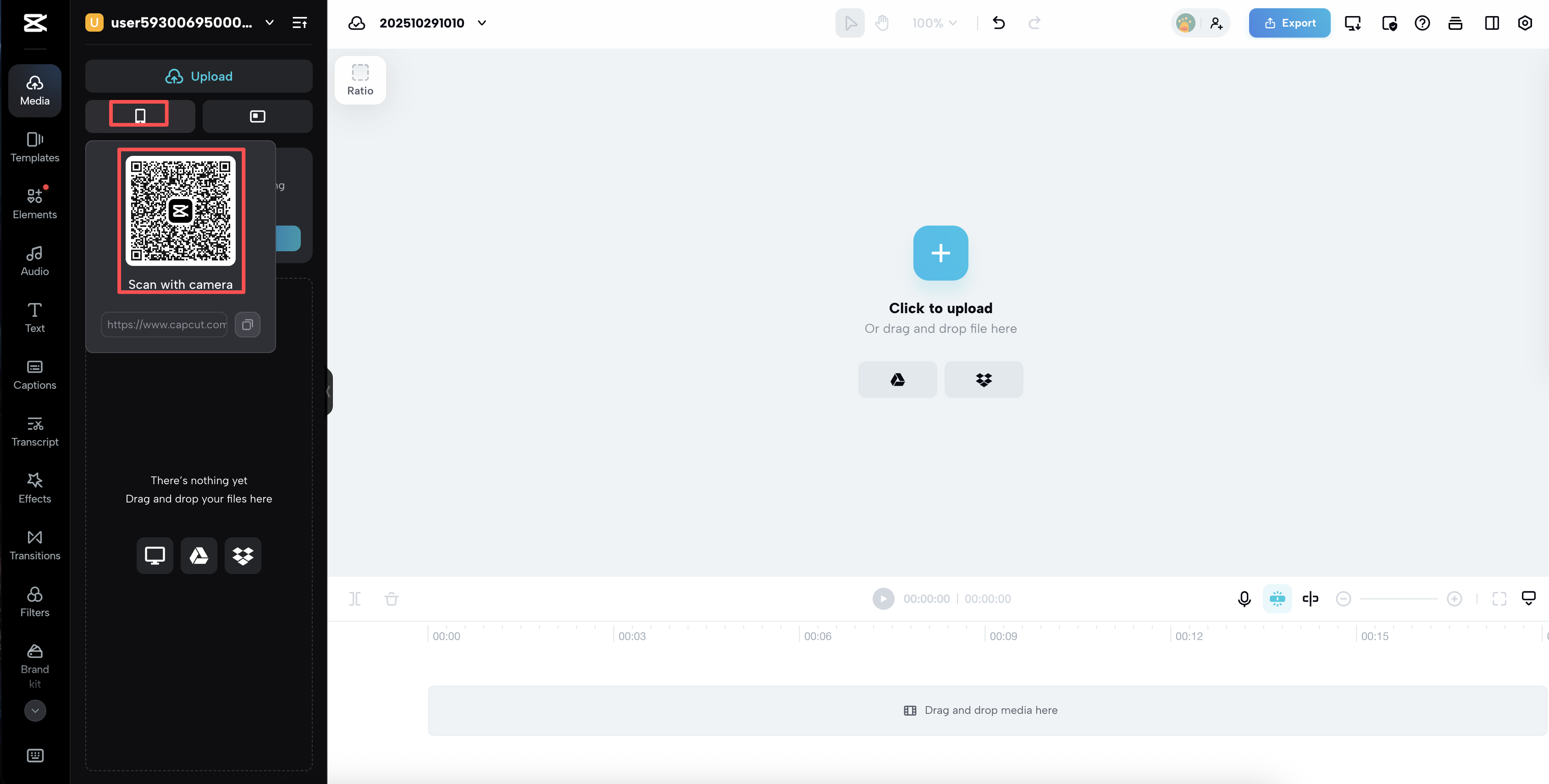This screenshot has height=784, width=1549.
Task: Click the Export button
Action: [x=1289, y=23]
